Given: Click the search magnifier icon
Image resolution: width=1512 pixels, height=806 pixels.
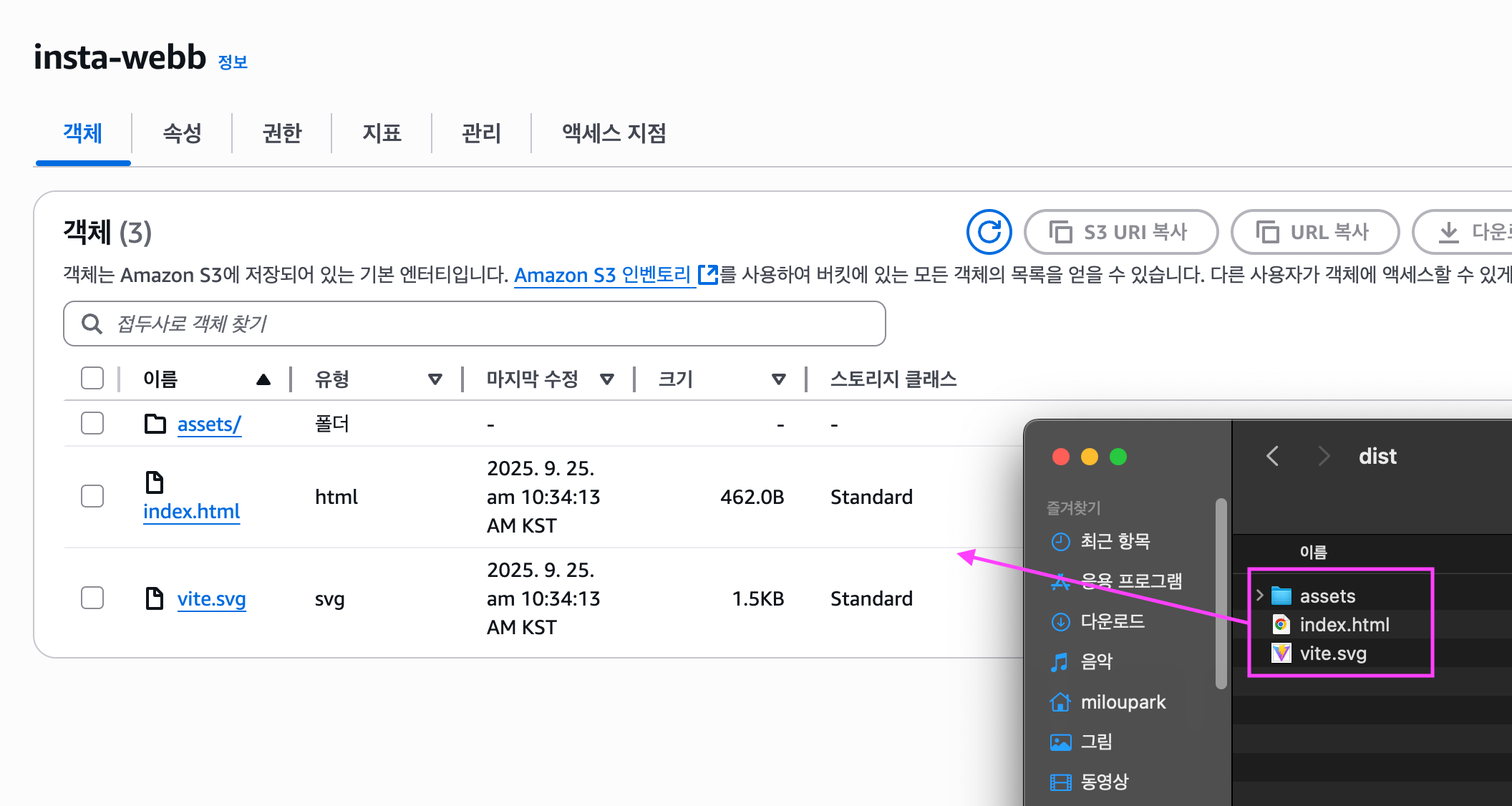Looking at the screenshot, I should (x=92, y=324).
